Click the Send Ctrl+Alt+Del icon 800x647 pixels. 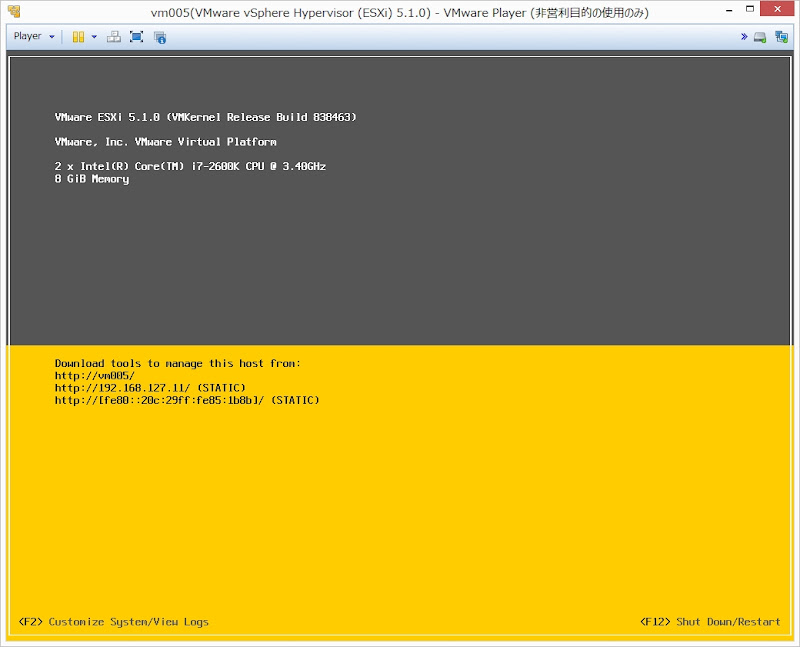(114, 37)
